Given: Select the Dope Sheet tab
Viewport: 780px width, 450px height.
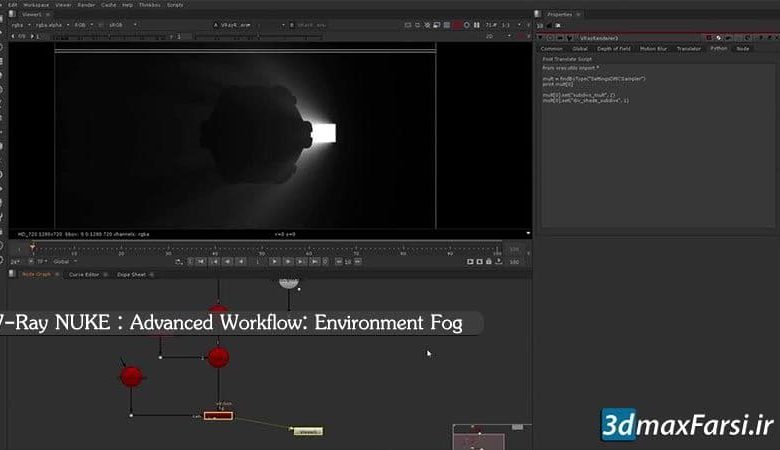Looking at the screenshot, I should (x=131, y=274).
